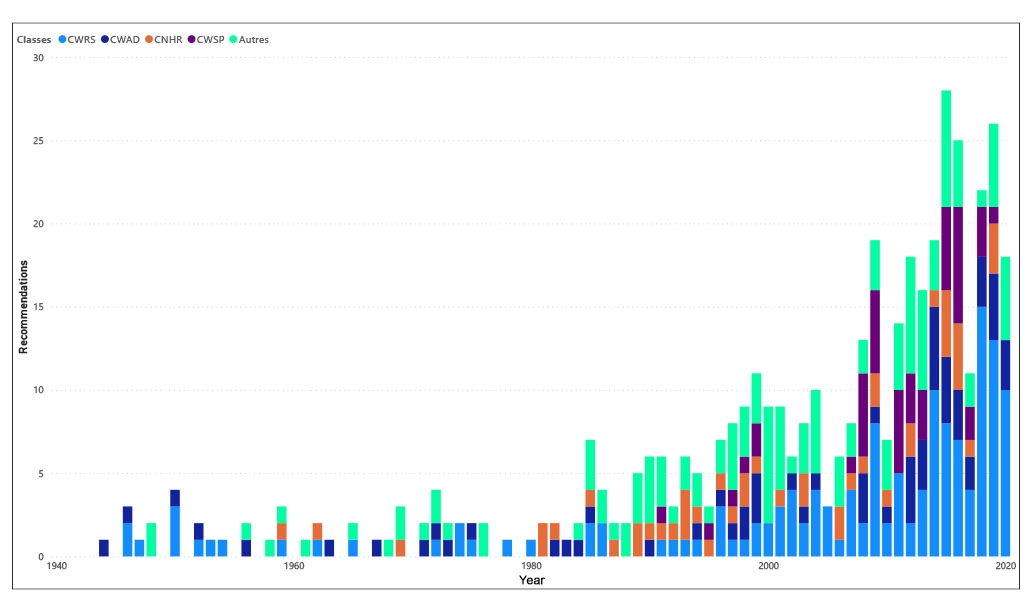Select the first dark blue bar near 1944
Viewport: 1032px width, 612px height.
pos(104,548)
